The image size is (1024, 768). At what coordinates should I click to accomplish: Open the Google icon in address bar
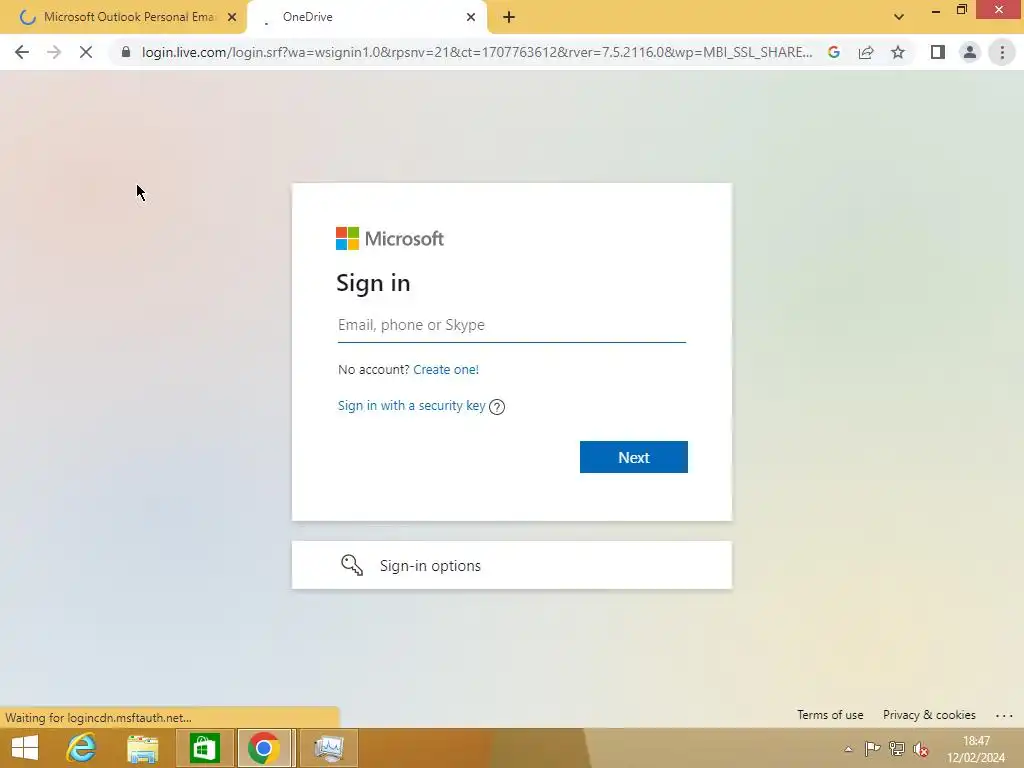pyautogui.click(x=834, y=52)
